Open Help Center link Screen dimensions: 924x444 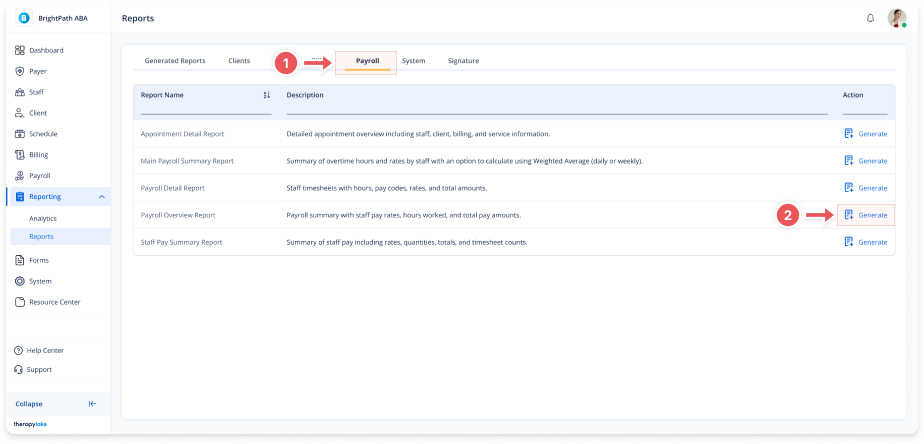pyautogui.click(x=45, y=350)
